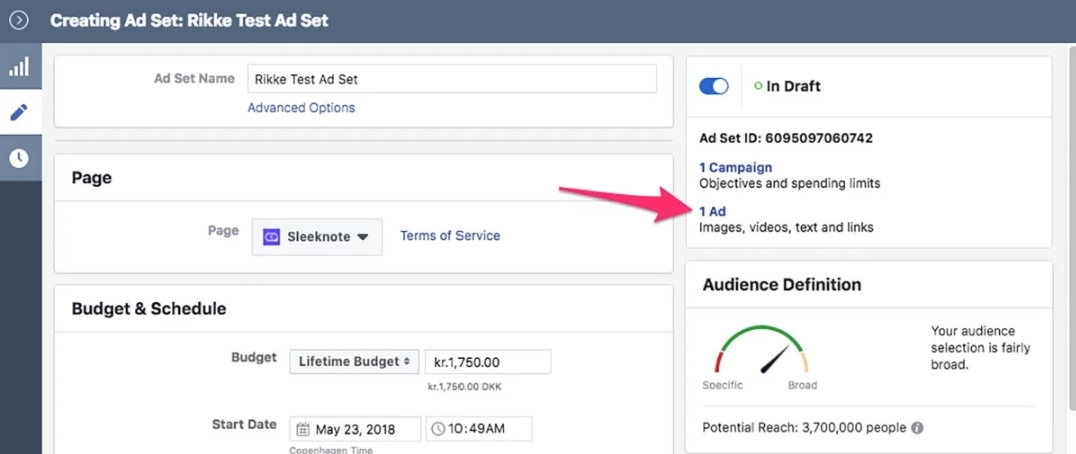This screenshot has height=454, width=1076.
Task: Click the clock icon in start time field
Action: coord(438,430)
